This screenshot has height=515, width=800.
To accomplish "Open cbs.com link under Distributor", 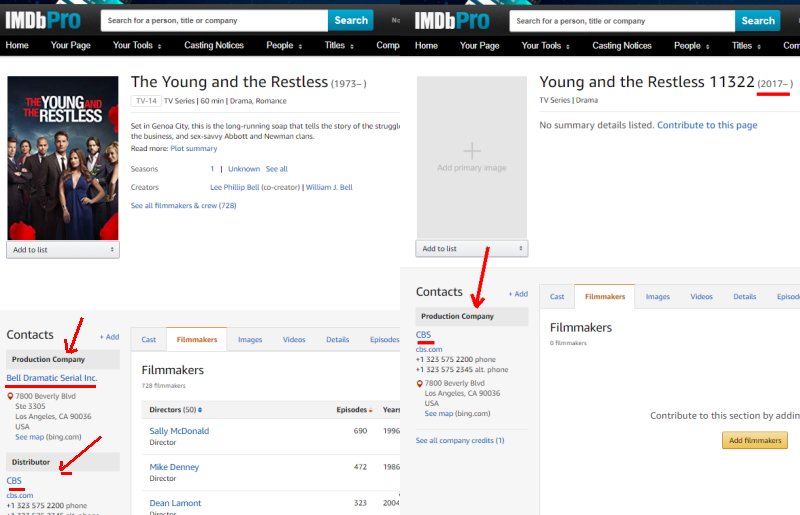I will pyautogui.click(x=19, y=495).
